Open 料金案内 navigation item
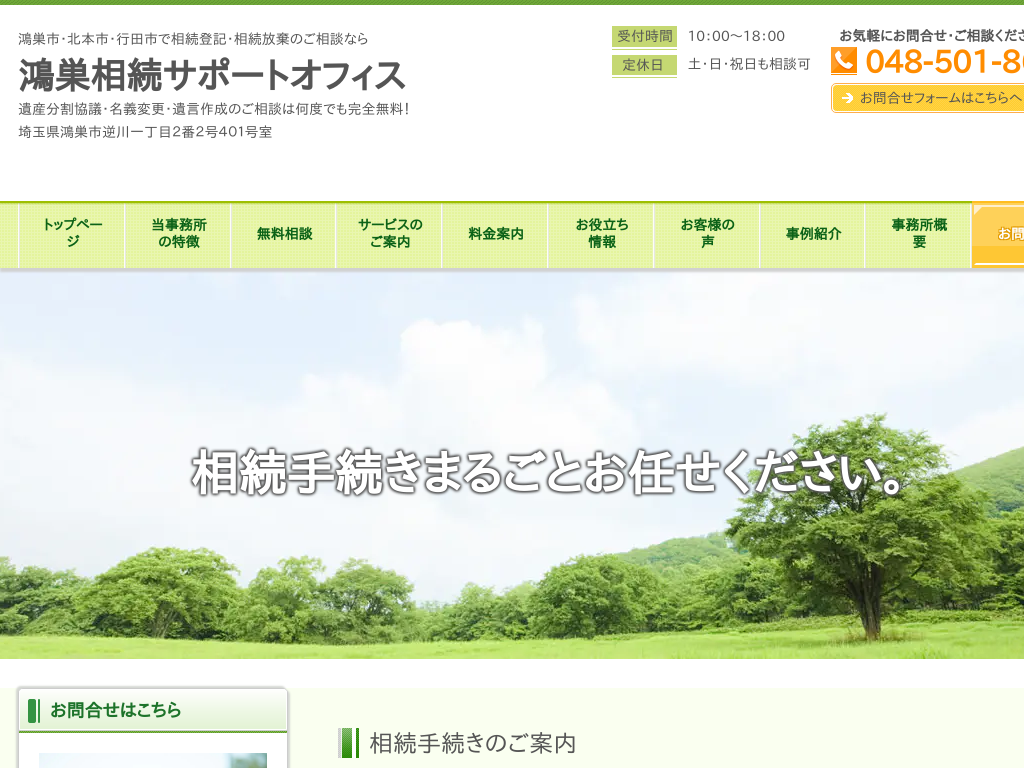Screen dimensions: 1024x768 click(x=495, y=234)
